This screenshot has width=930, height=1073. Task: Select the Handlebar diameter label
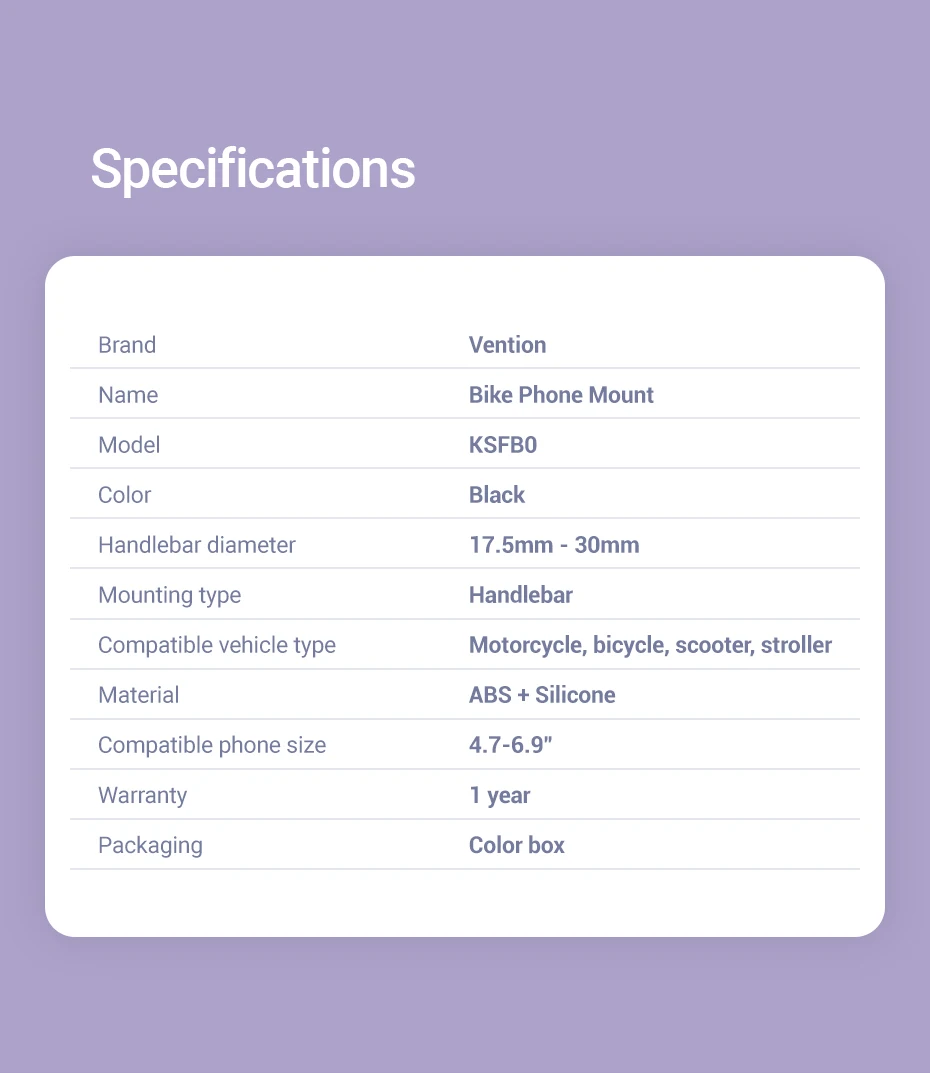(197, 545)
